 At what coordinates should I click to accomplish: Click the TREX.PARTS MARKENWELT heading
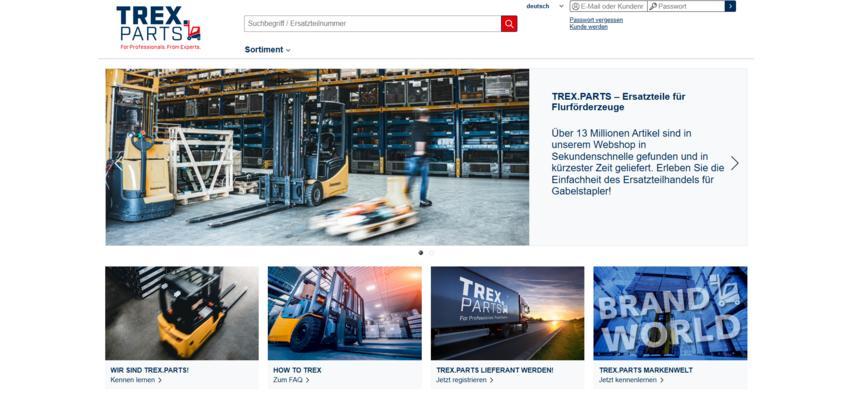coord(646,371)
